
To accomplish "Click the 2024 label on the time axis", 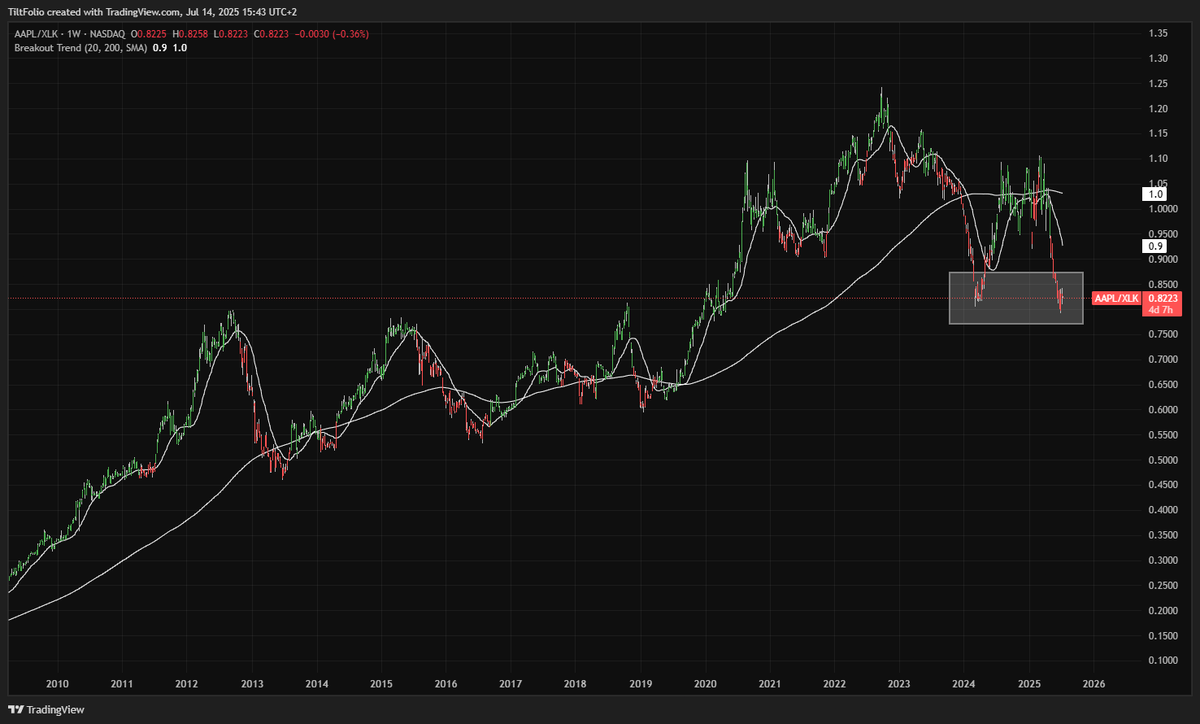I will click(964, 685).
